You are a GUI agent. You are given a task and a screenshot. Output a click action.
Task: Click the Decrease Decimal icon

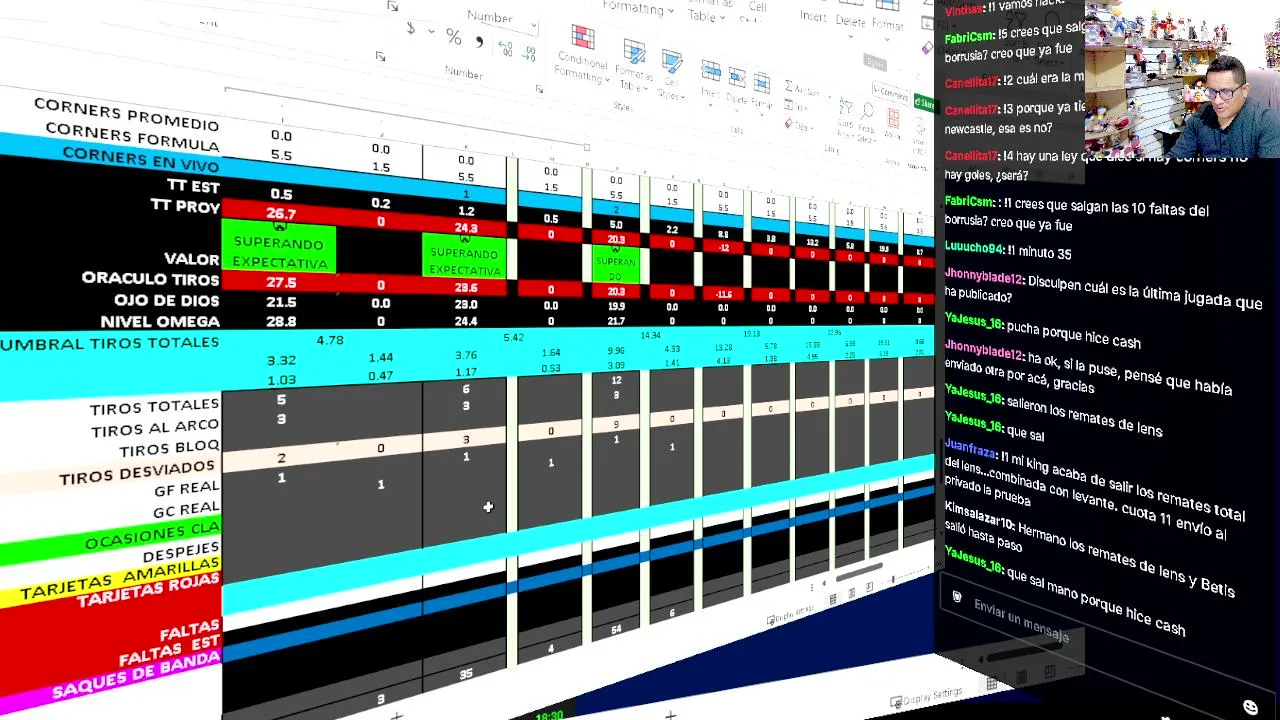tap(528, 52)
